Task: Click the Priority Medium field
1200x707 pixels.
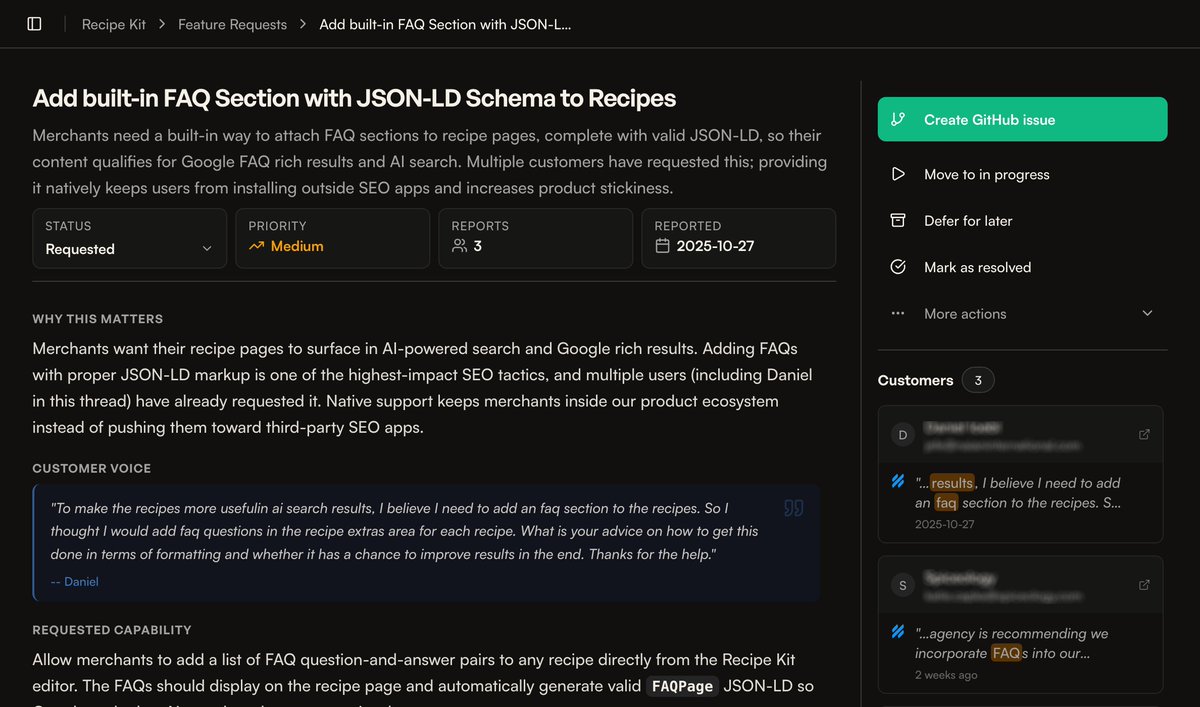Action: pyautogui.click(x=332, y=238)
